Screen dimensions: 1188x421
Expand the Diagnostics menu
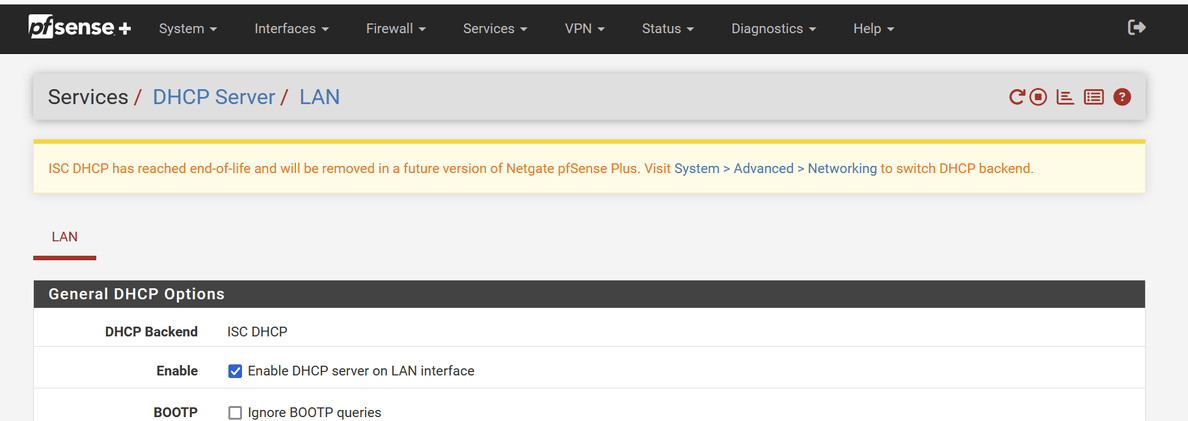[x=773, y=29]
